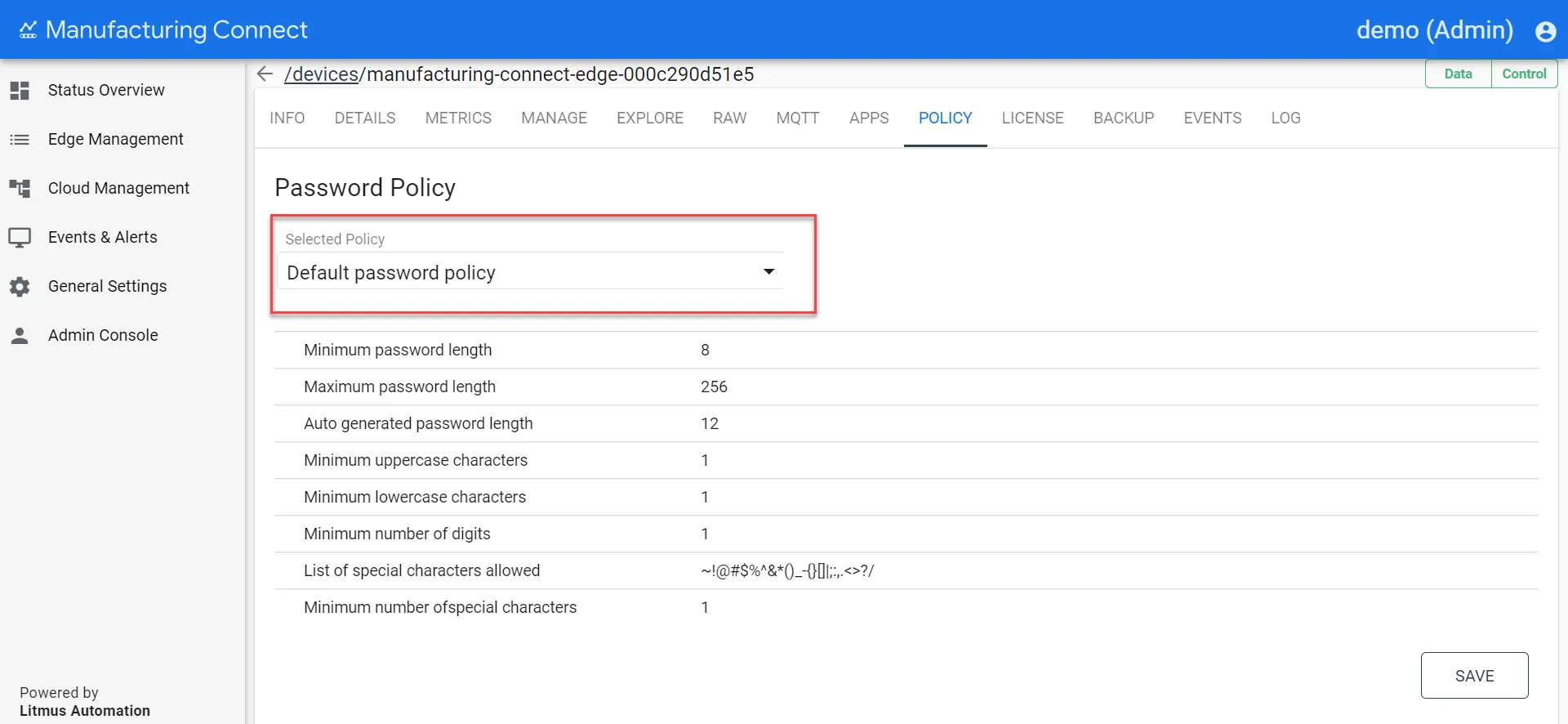Open the BACKUP tab
1568x724 pixels.
[x=1123, y=118]
